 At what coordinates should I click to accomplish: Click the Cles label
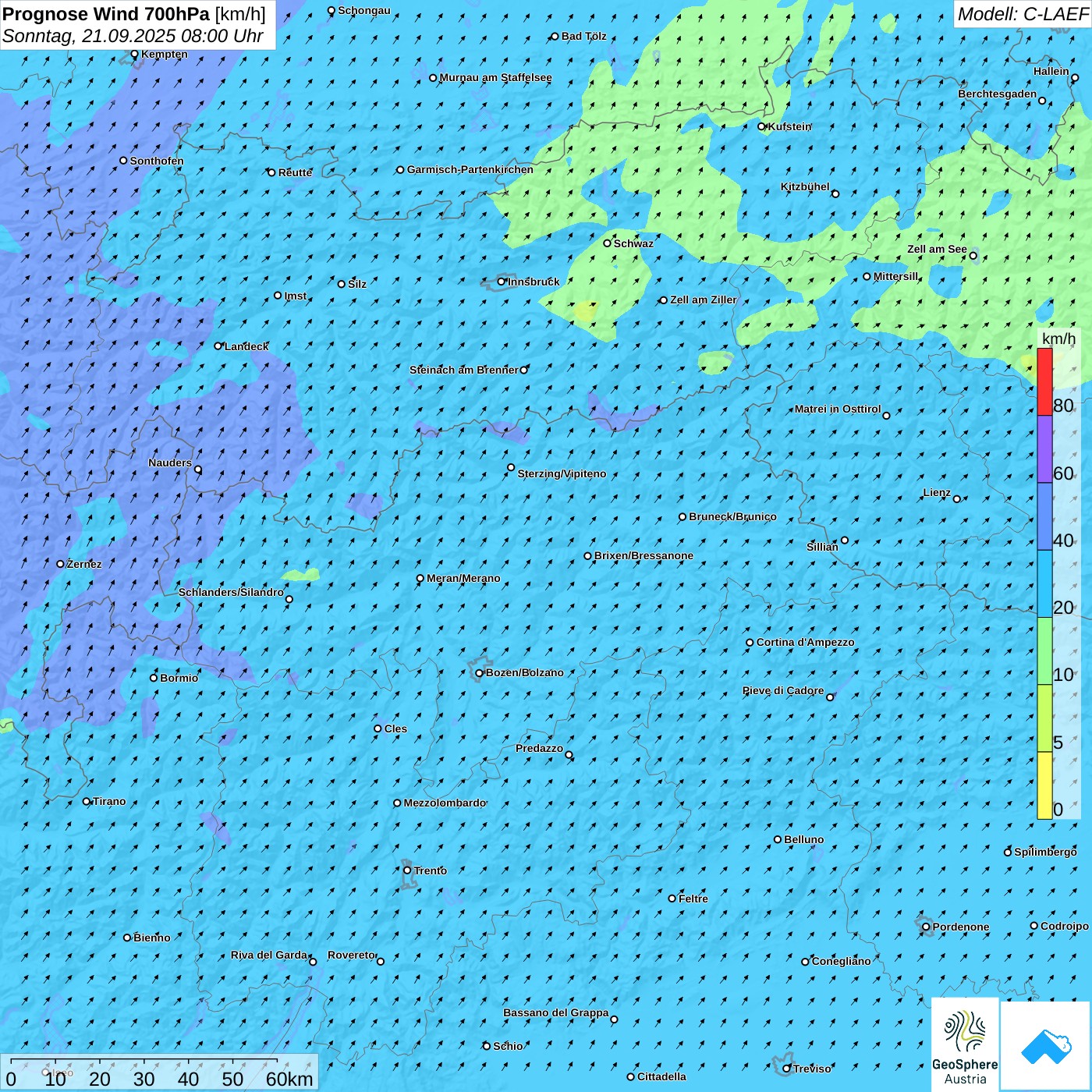point(395,729)
